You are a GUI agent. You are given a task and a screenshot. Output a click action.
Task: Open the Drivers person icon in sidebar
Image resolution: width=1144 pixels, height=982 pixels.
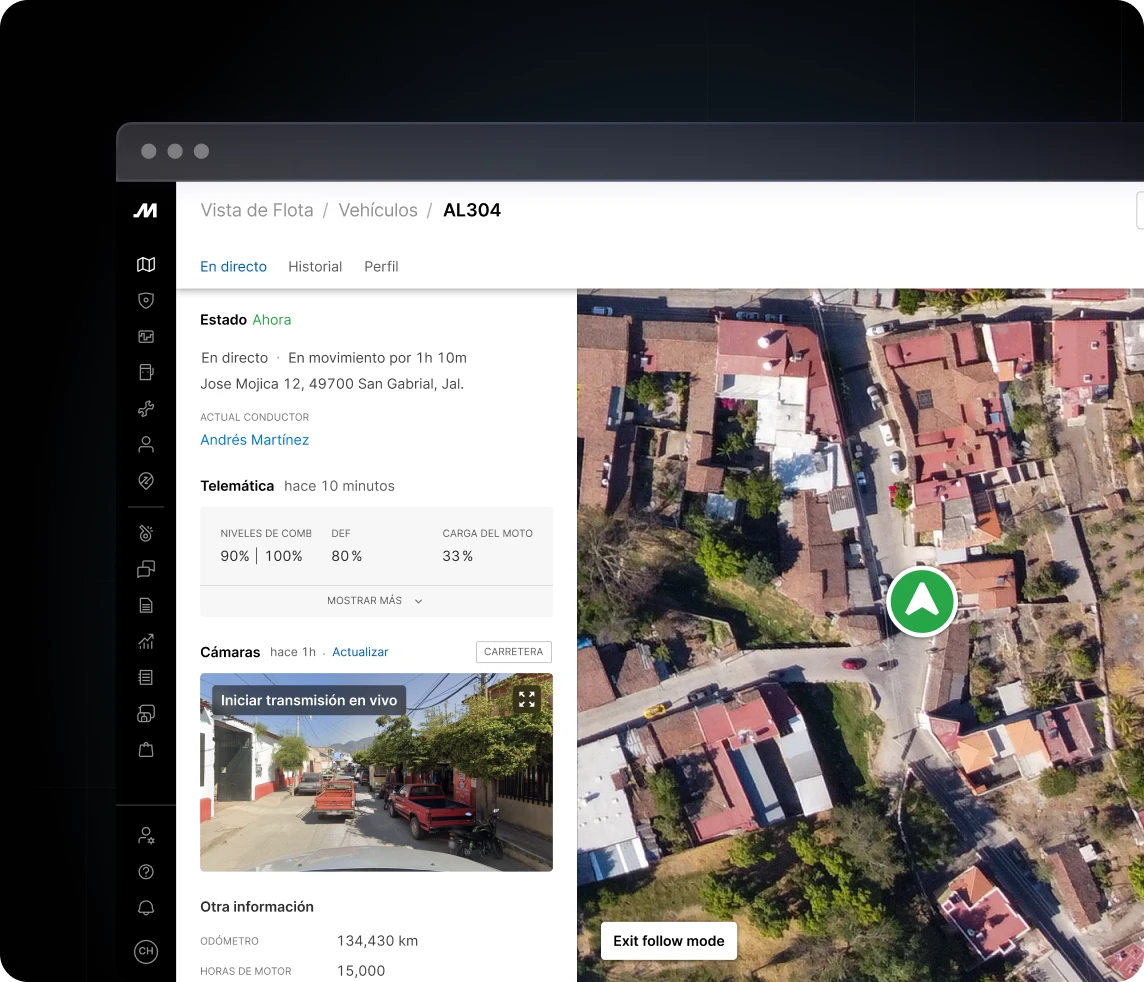146,444
